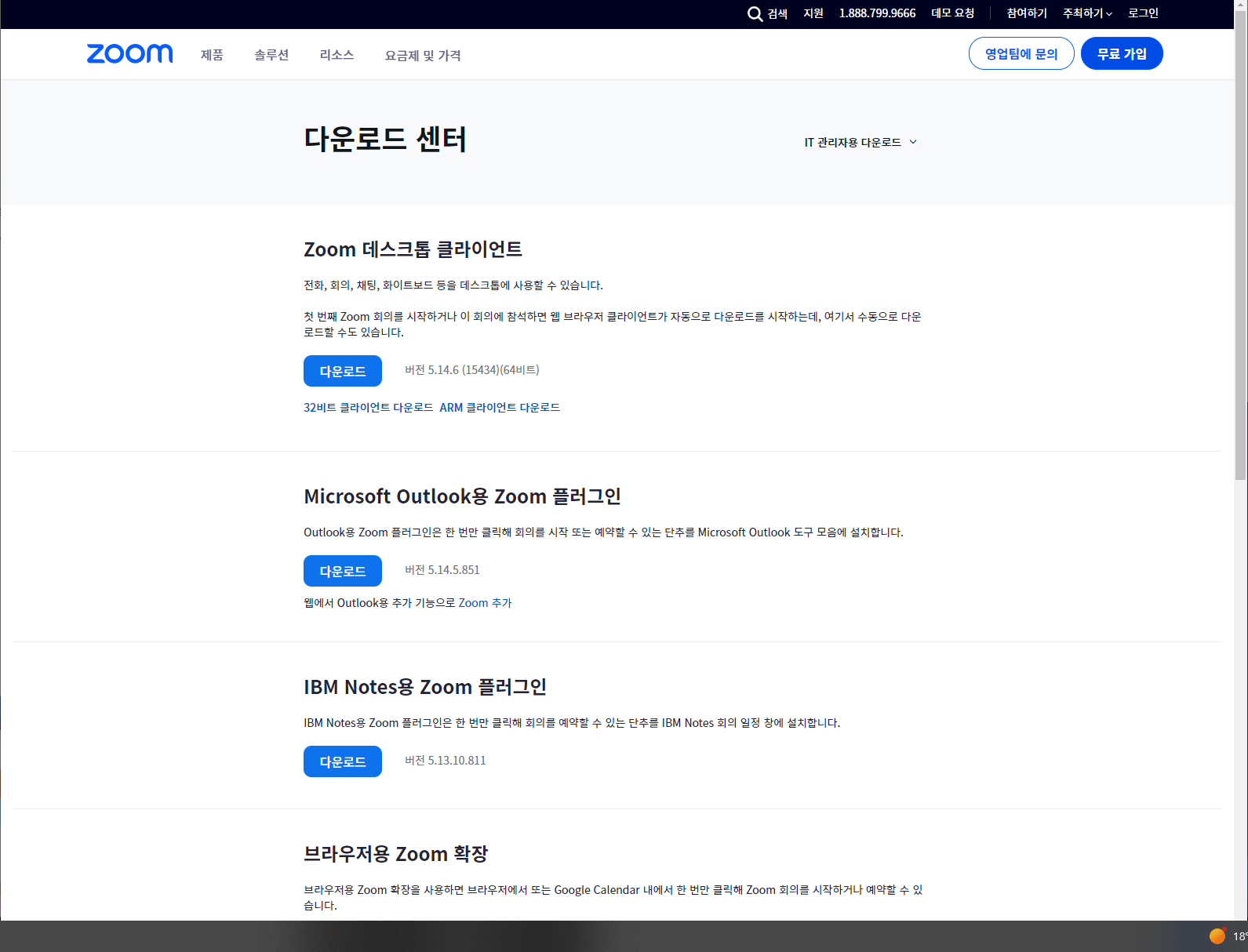Click ARM 클라이언트 다운로드 link
1248x952 pixels.
coord(500,408)
